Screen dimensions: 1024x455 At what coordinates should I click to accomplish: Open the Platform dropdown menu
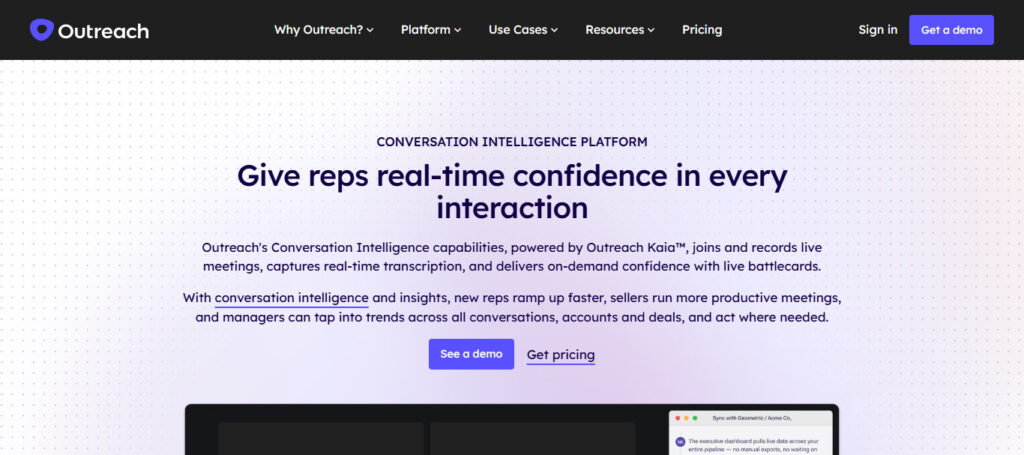pyautogui.click(x=431, y=29)
